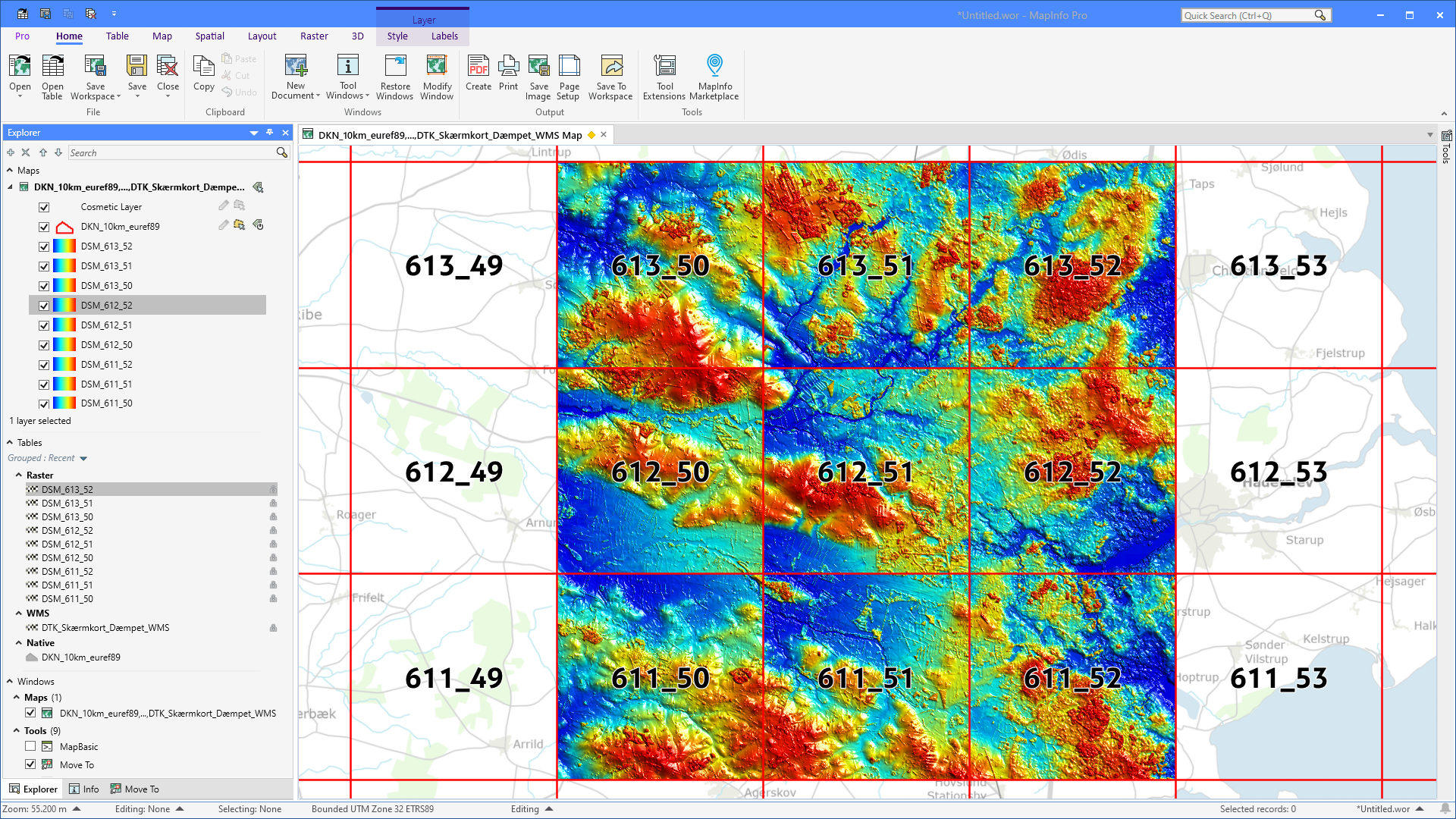This screenshot has height=819, width=1456.
Task: Collapse the Tools (9) group
Action: (x=17, y=730)
